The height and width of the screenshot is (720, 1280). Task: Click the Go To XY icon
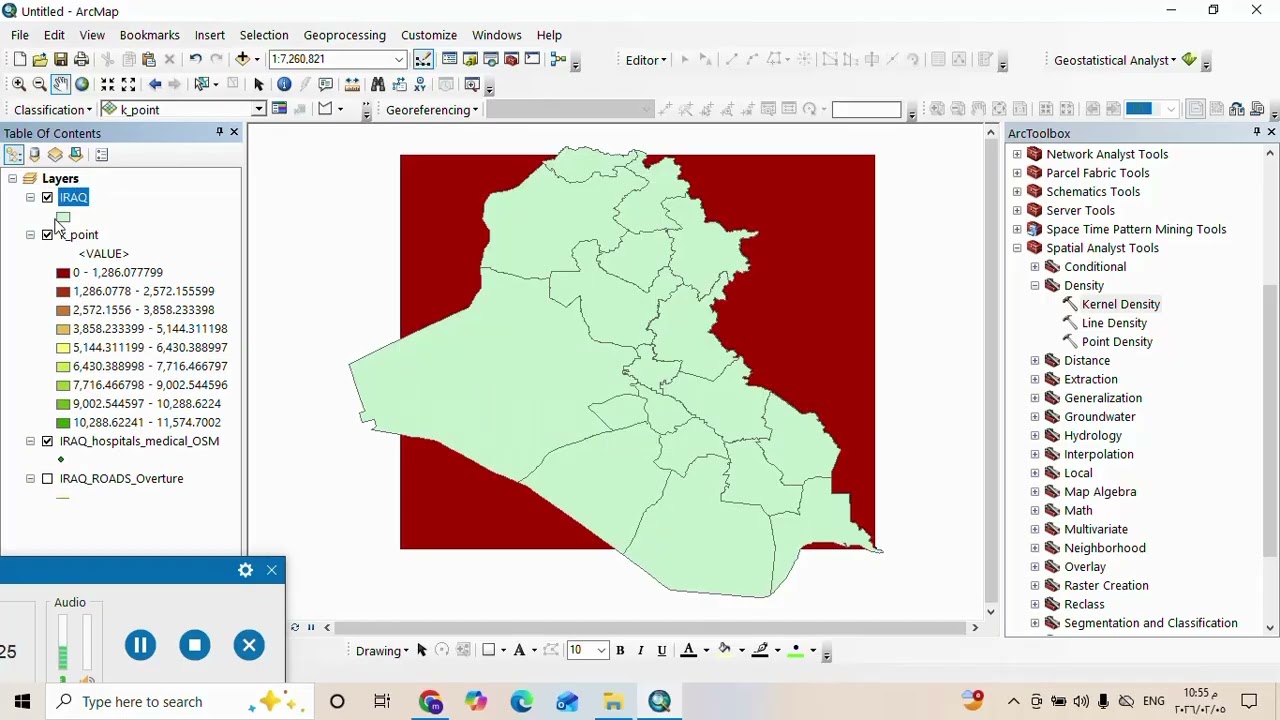420,85
